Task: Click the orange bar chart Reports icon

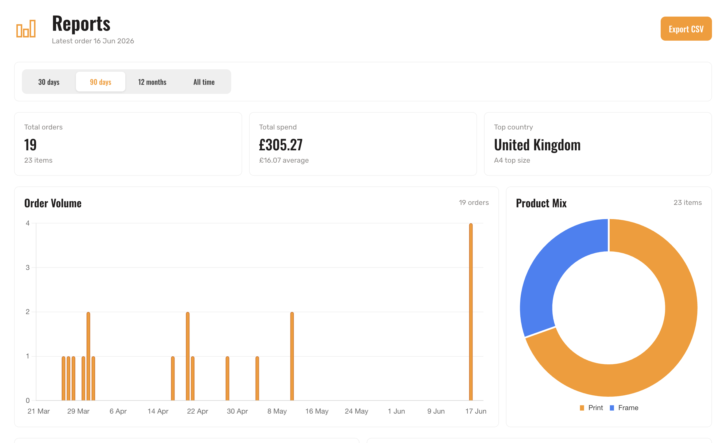Action: (26, 29)
